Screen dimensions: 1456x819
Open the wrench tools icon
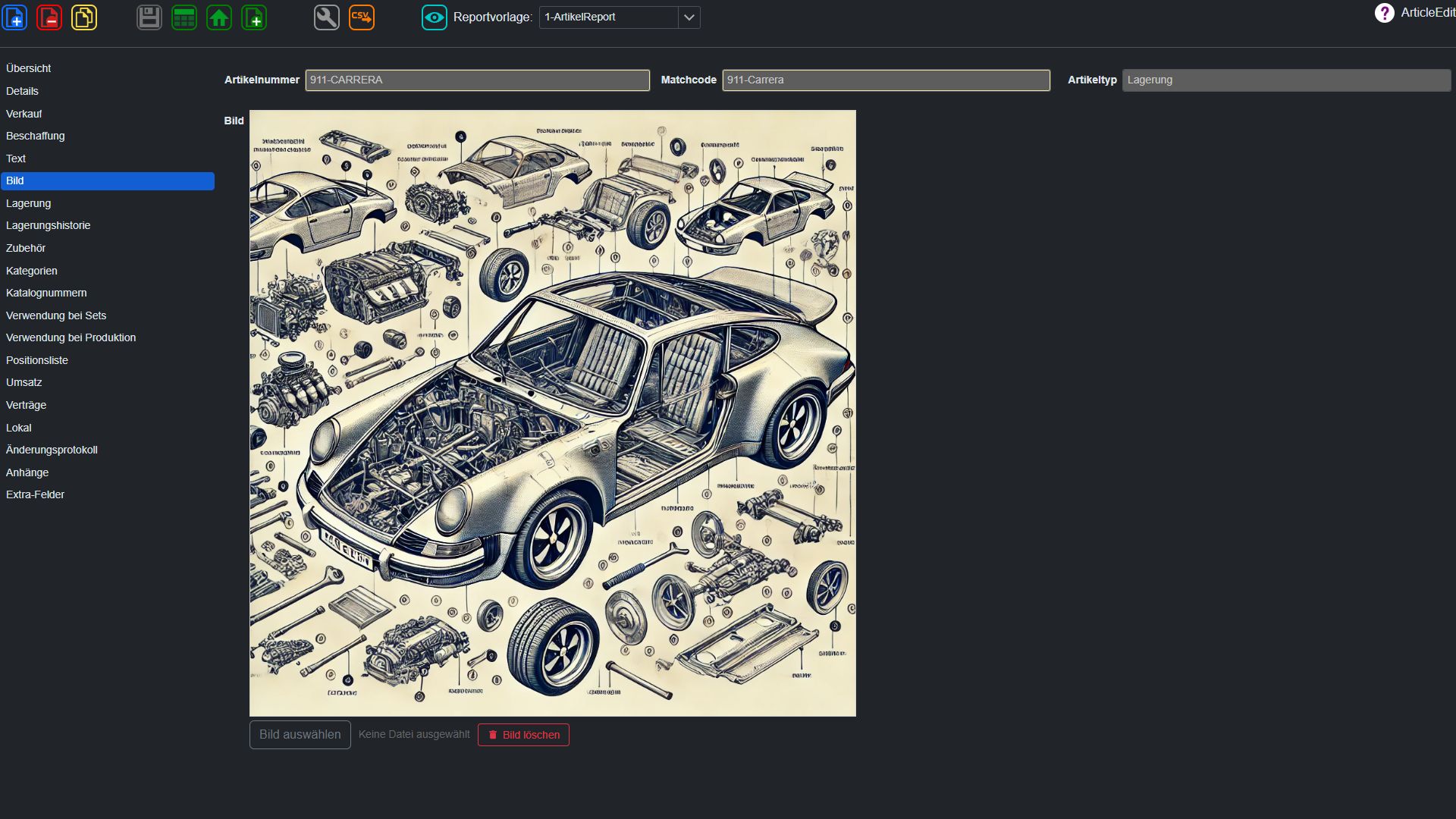click(x=327, y=17)
